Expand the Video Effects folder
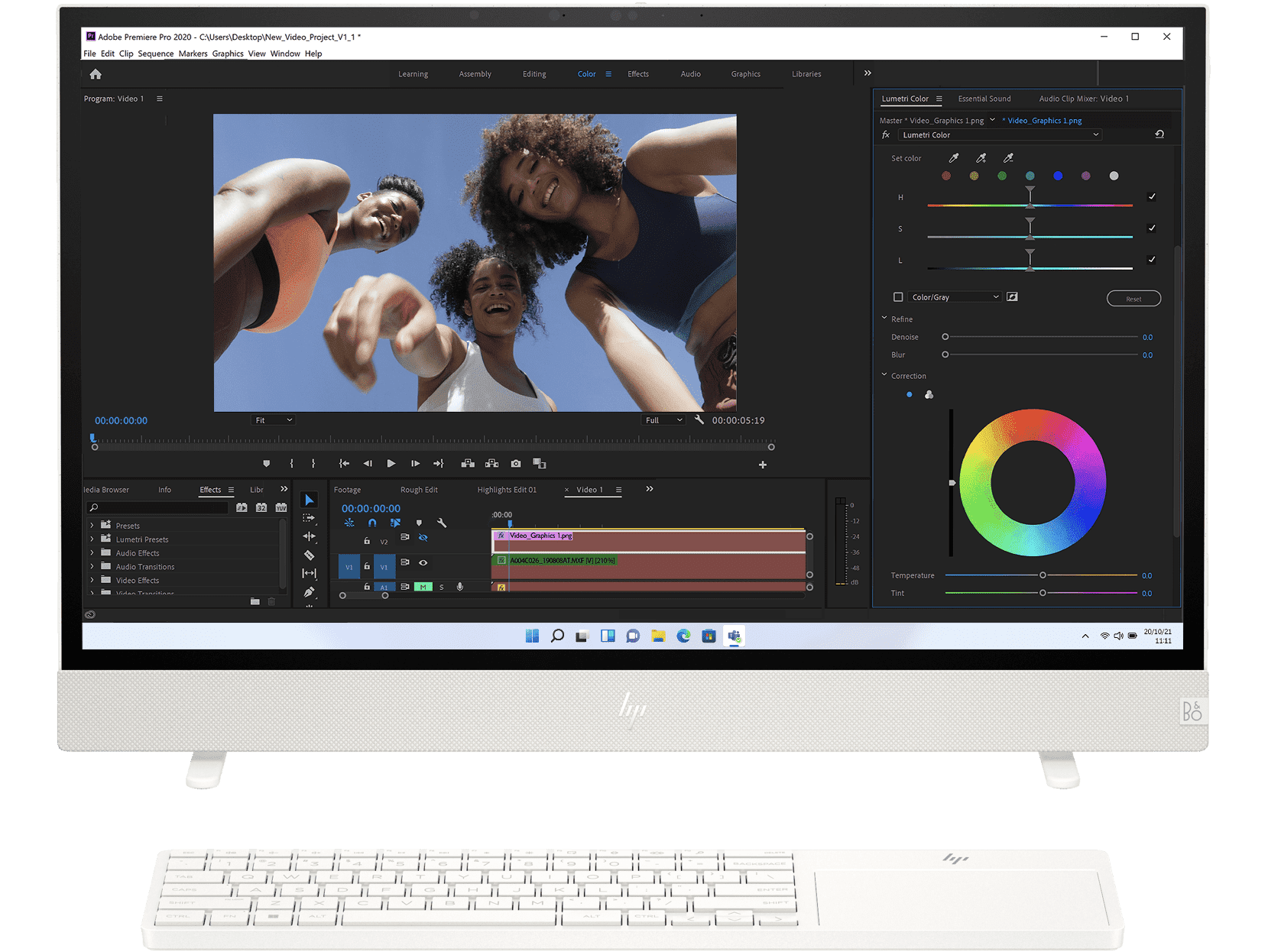Screen dimensions: 1268x952 [92, 581]
